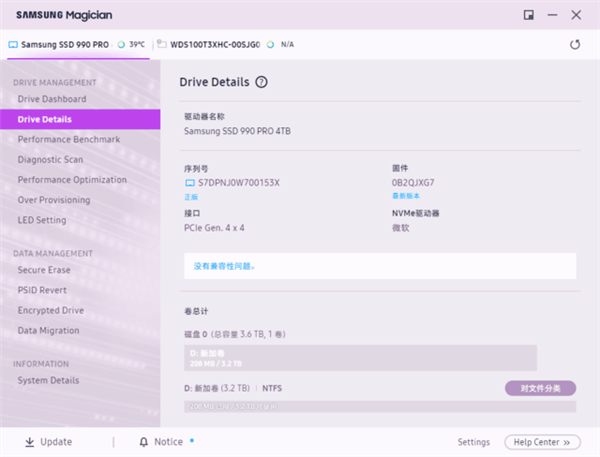Click the 最新版本 firmware link
The height and width of the screenshot is (457, 600).
(x=406, y=197)
